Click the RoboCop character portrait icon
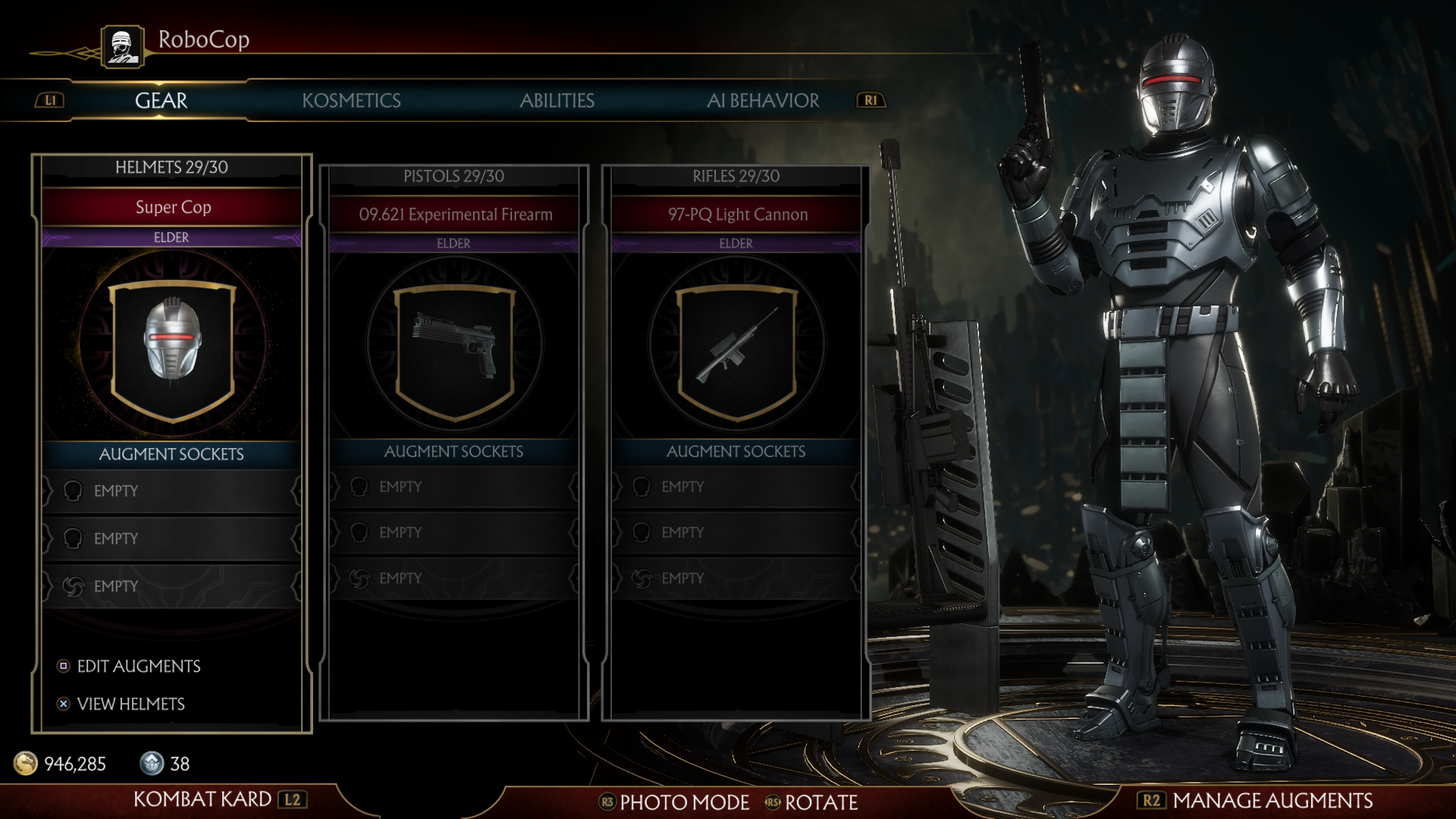 pos(122,47)
